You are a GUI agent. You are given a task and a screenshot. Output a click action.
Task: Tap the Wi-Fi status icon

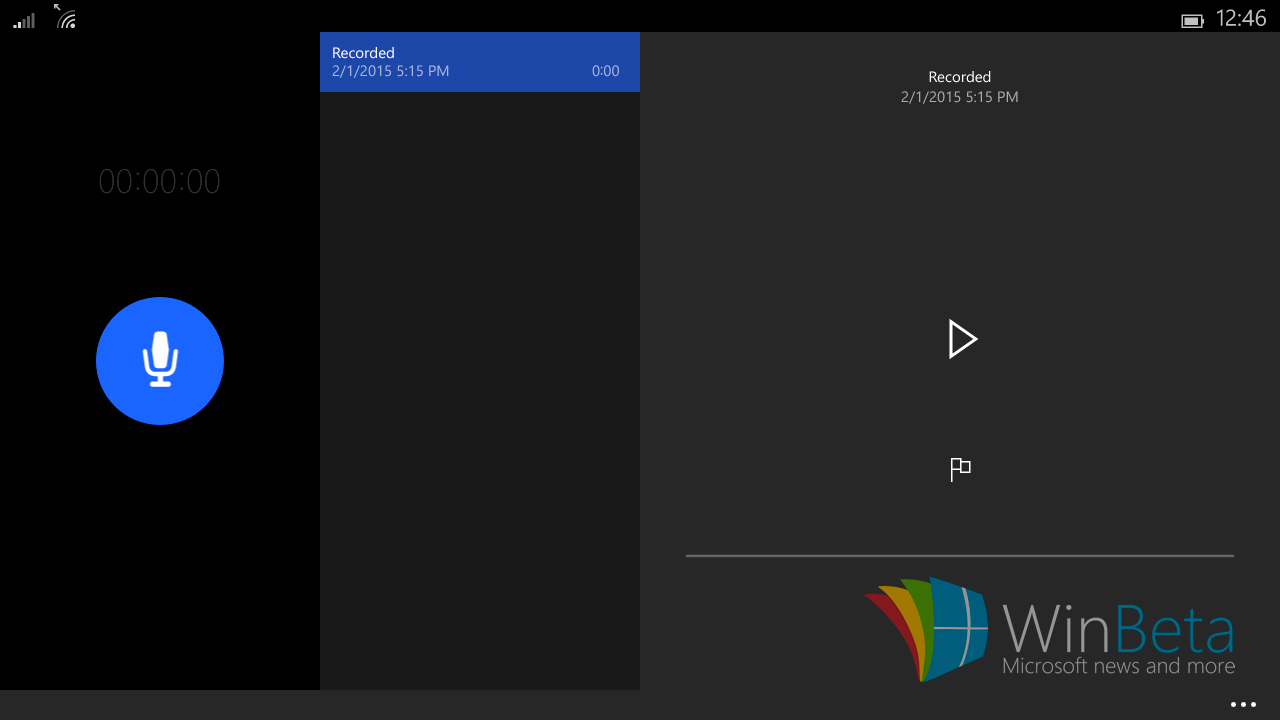click(66, 17)
